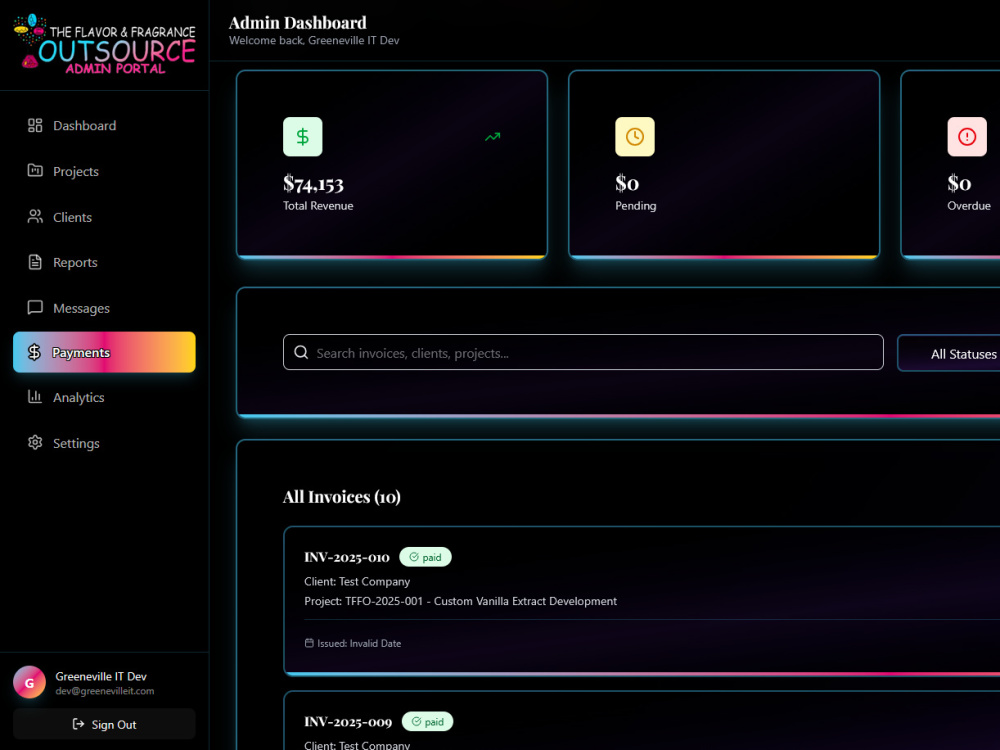Click the Pending label

(636, 205)
